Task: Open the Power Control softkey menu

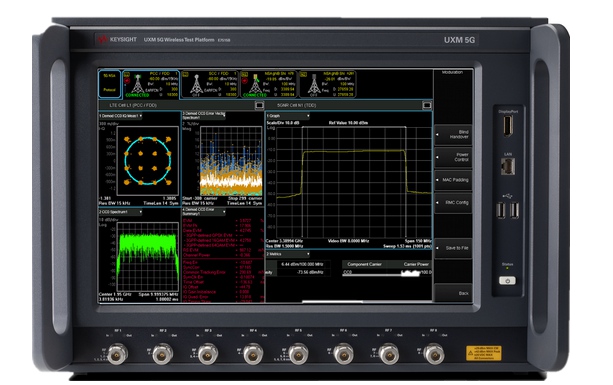Action: pos(453,158)
